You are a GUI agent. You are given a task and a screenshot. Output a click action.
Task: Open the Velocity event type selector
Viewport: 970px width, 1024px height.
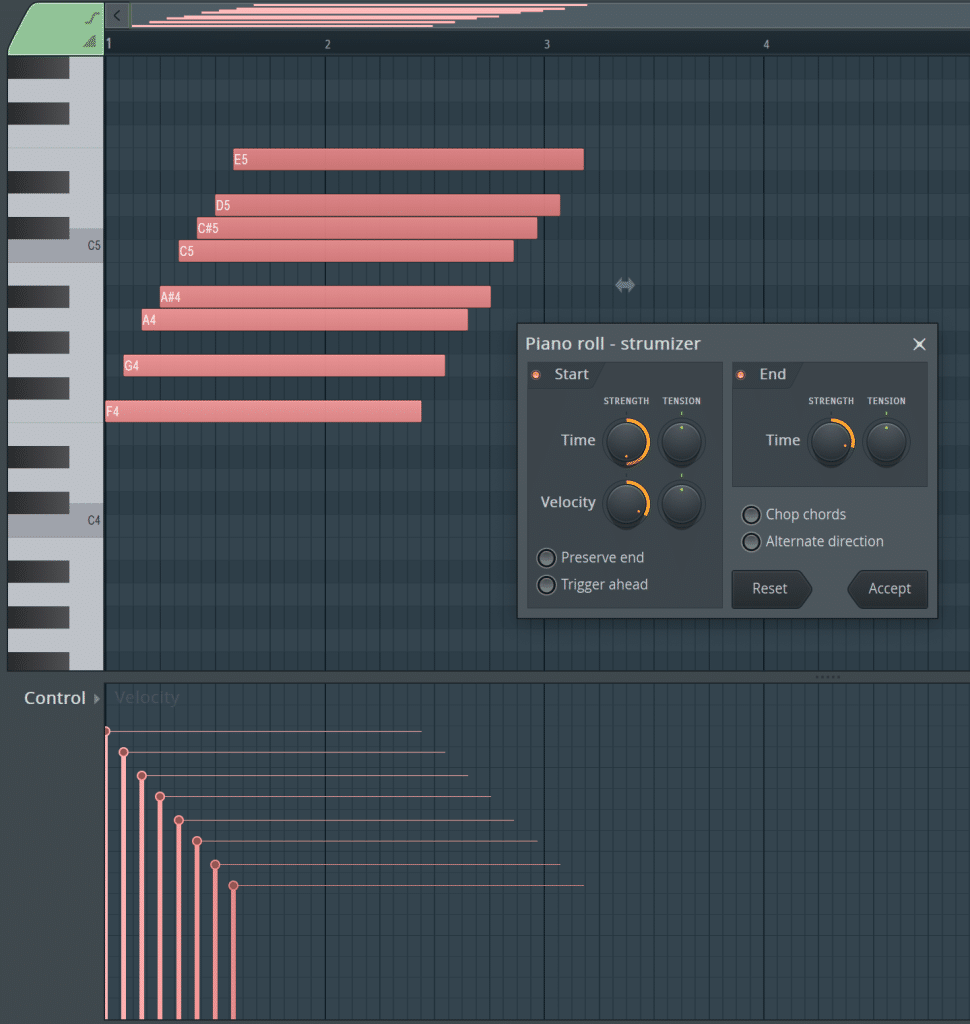tap(146, 698)
